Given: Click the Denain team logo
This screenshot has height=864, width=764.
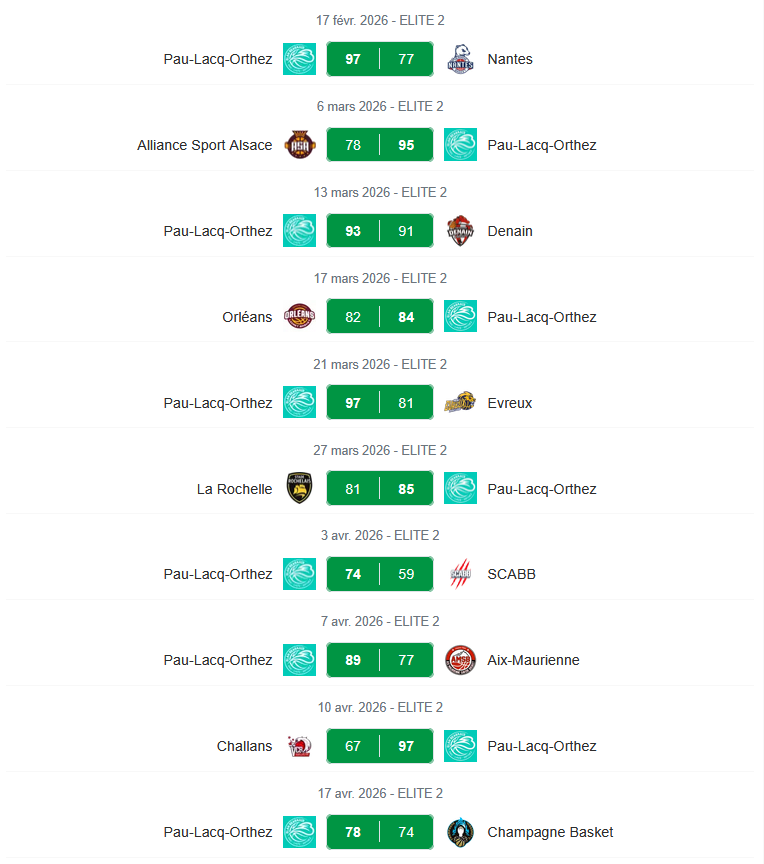Looking at the screenshot, I should pos(460,231).
